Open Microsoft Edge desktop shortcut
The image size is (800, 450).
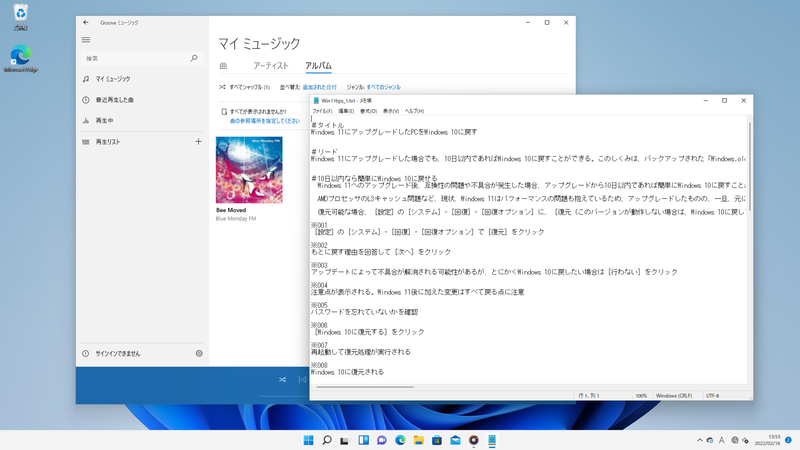click(x=20, y=58)
